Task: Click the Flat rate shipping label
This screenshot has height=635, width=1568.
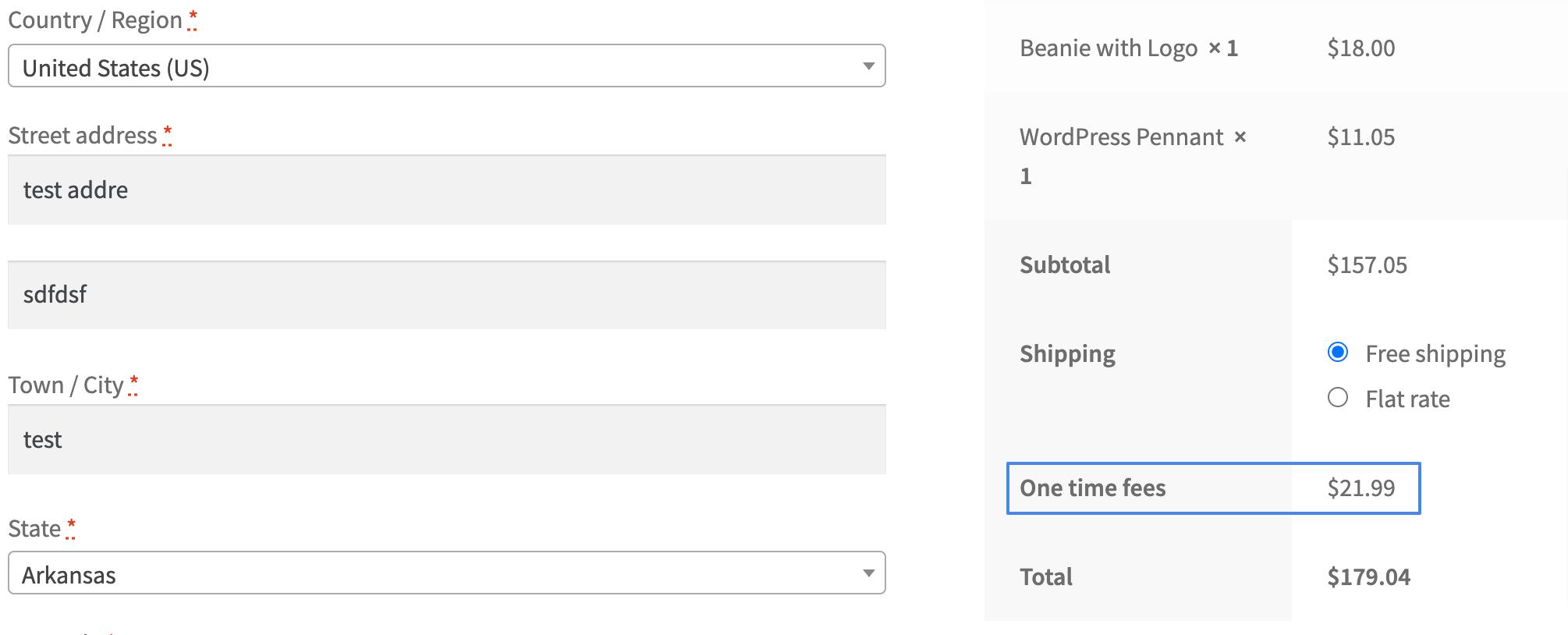Action: (1407, 399)
